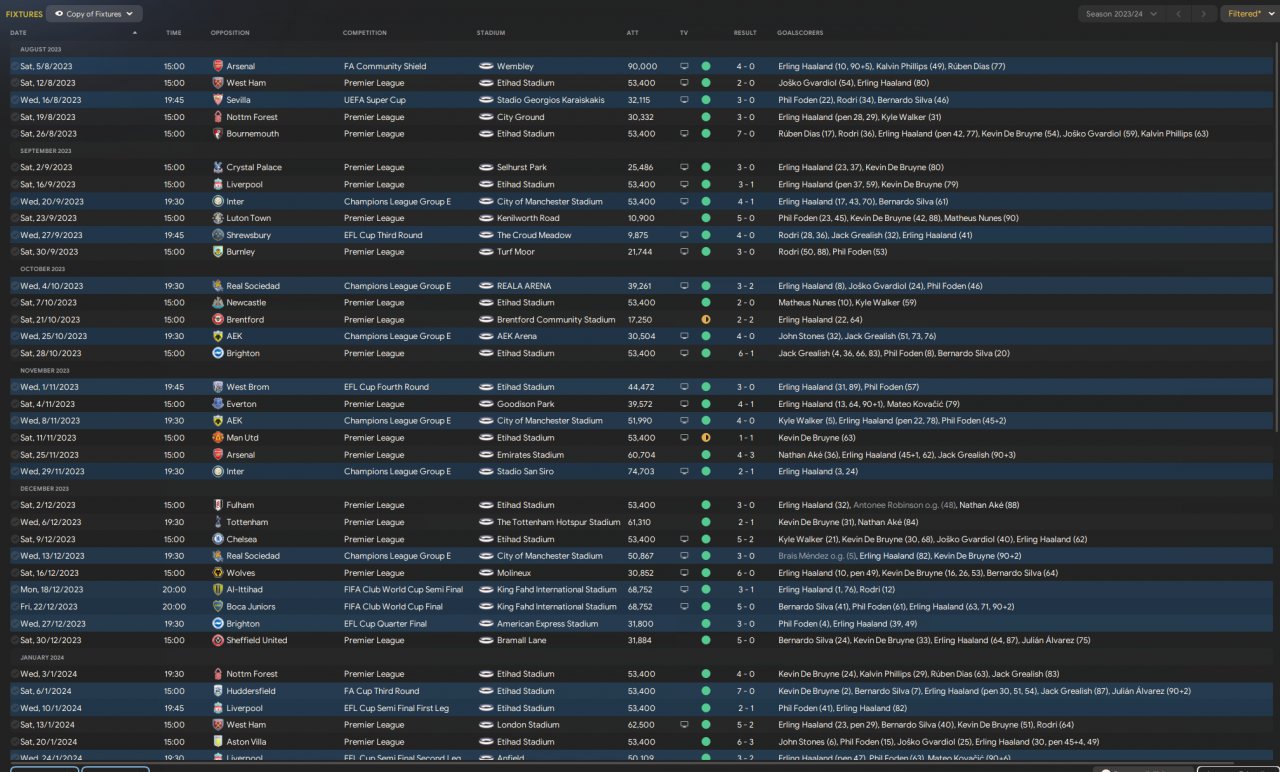Tick the selector for Sat, 2/9/2023 fixture

[x=15, y=168]
